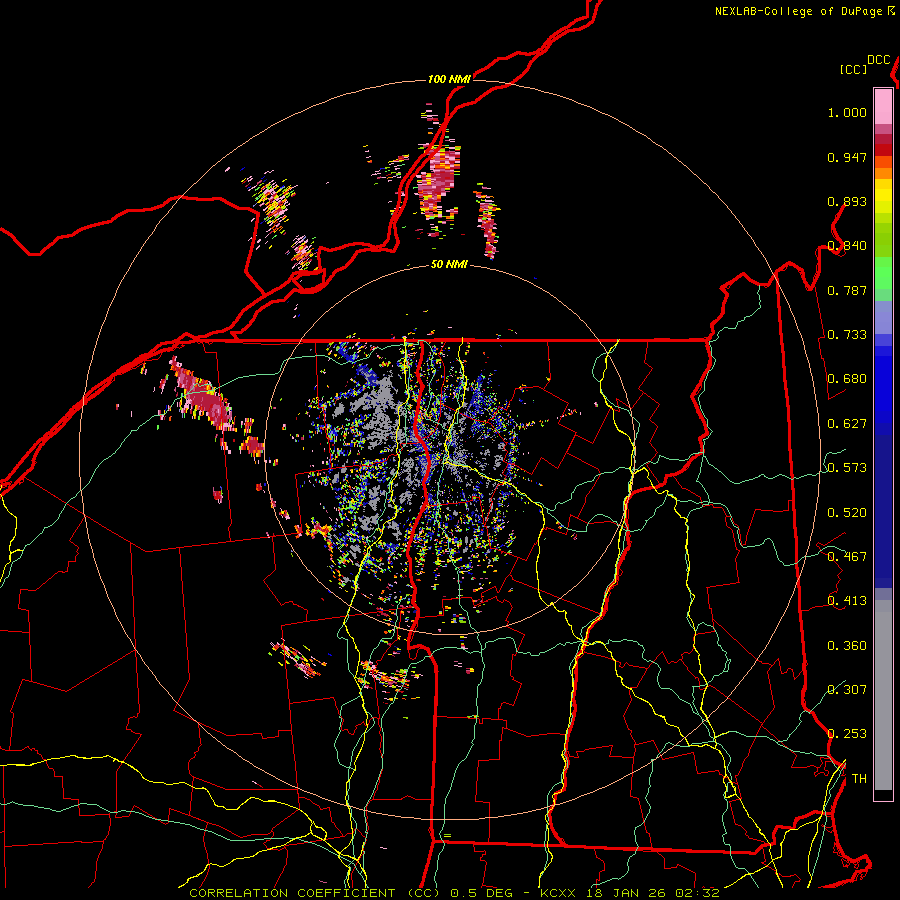Screen dimensions: 900x900
Task: Click the 0.787 legend value
Action: [x=847, y=290]
